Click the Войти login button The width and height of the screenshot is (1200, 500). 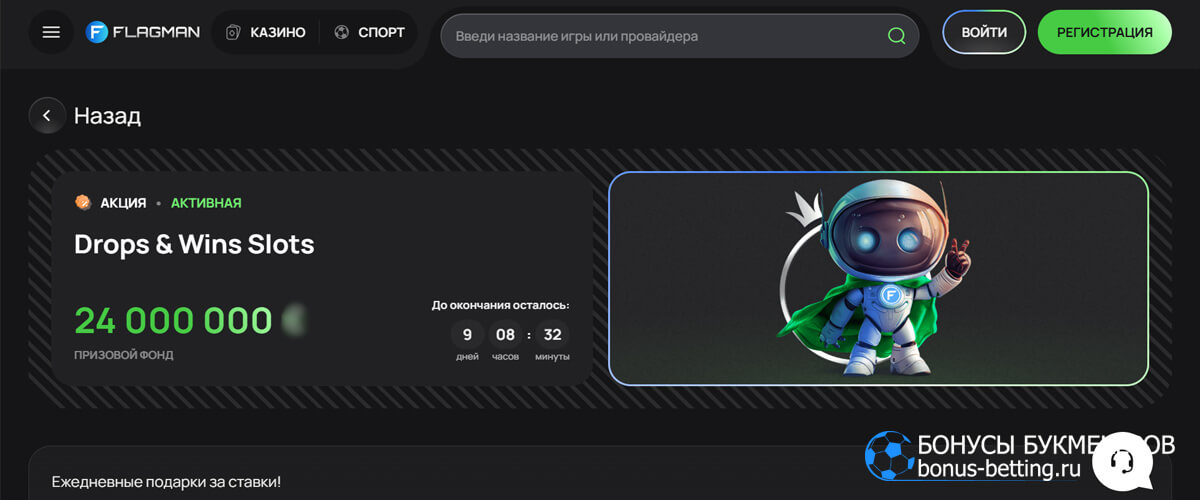tap(984, 32)
